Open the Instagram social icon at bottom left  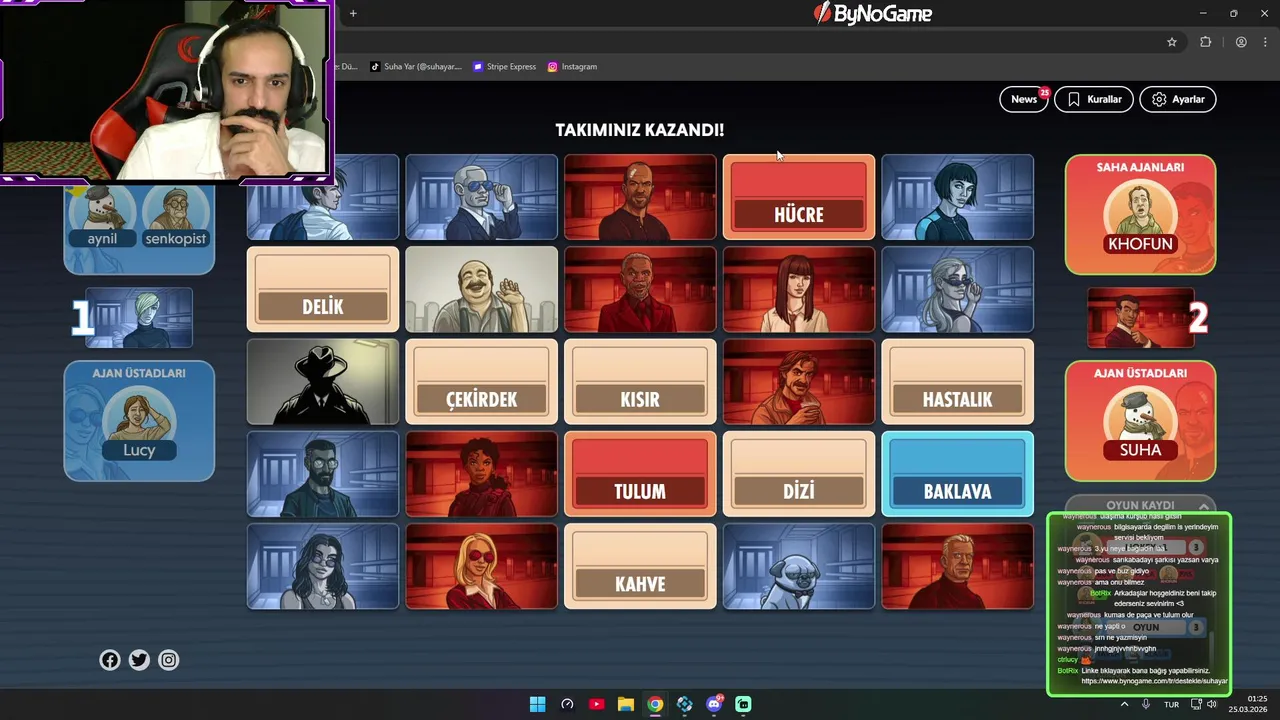pos(169,660)
